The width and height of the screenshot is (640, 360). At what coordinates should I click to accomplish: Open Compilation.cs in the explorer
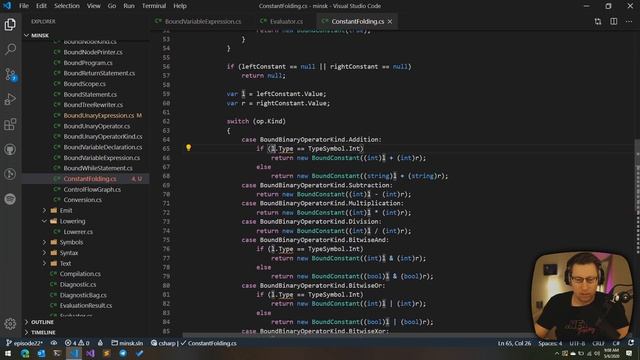80,274
